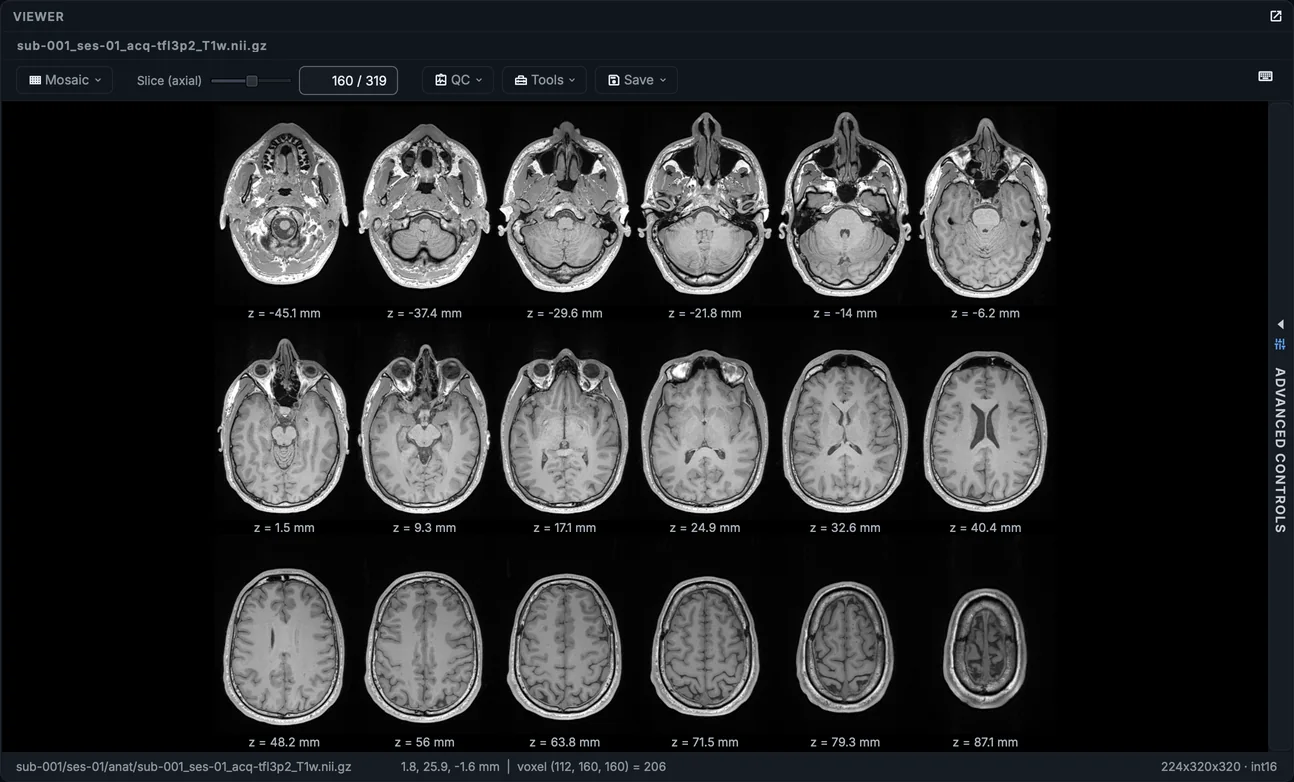
Task: Open the Save dropdown
Action: point(636,80)
